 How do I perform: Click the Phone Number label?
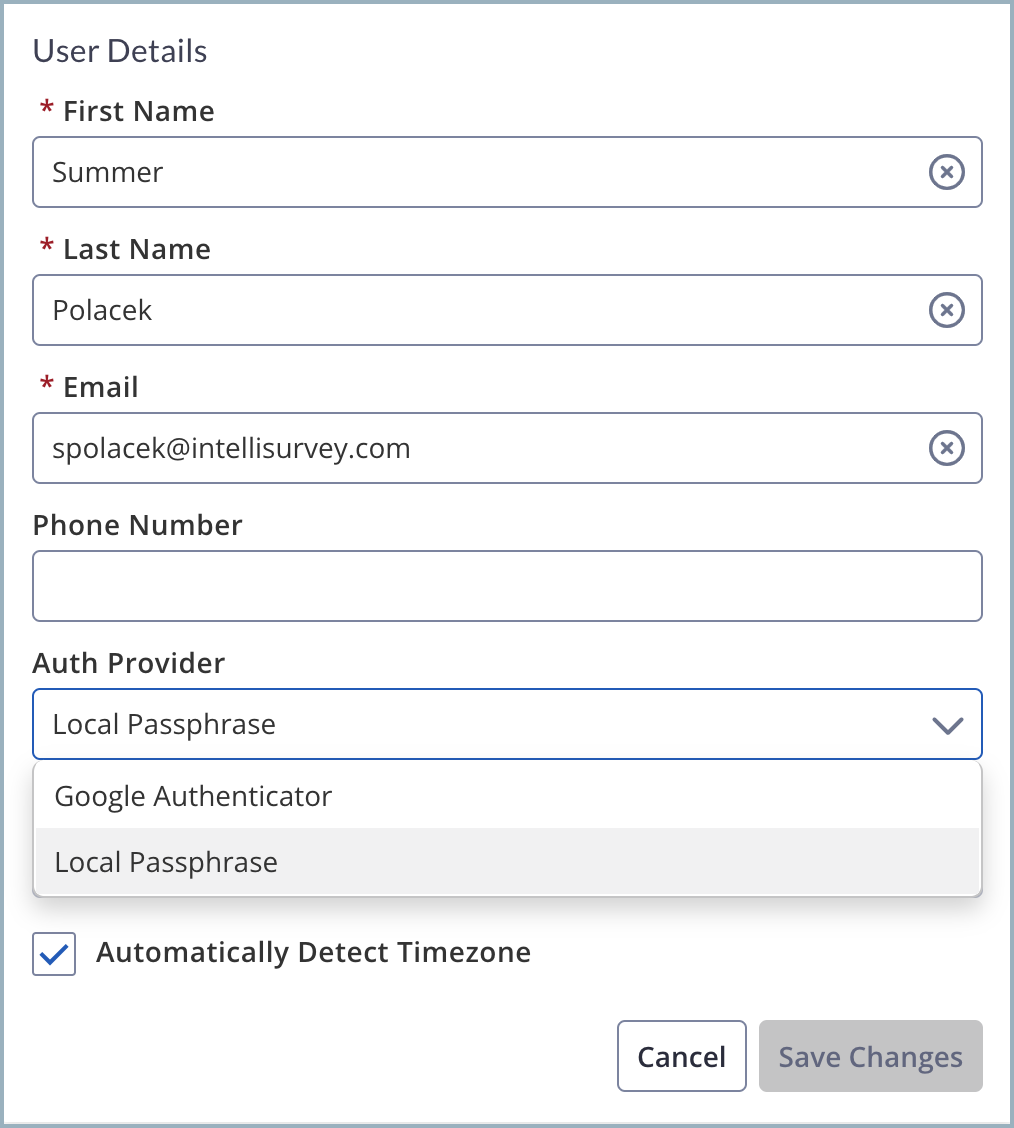(x=137, y=525)
